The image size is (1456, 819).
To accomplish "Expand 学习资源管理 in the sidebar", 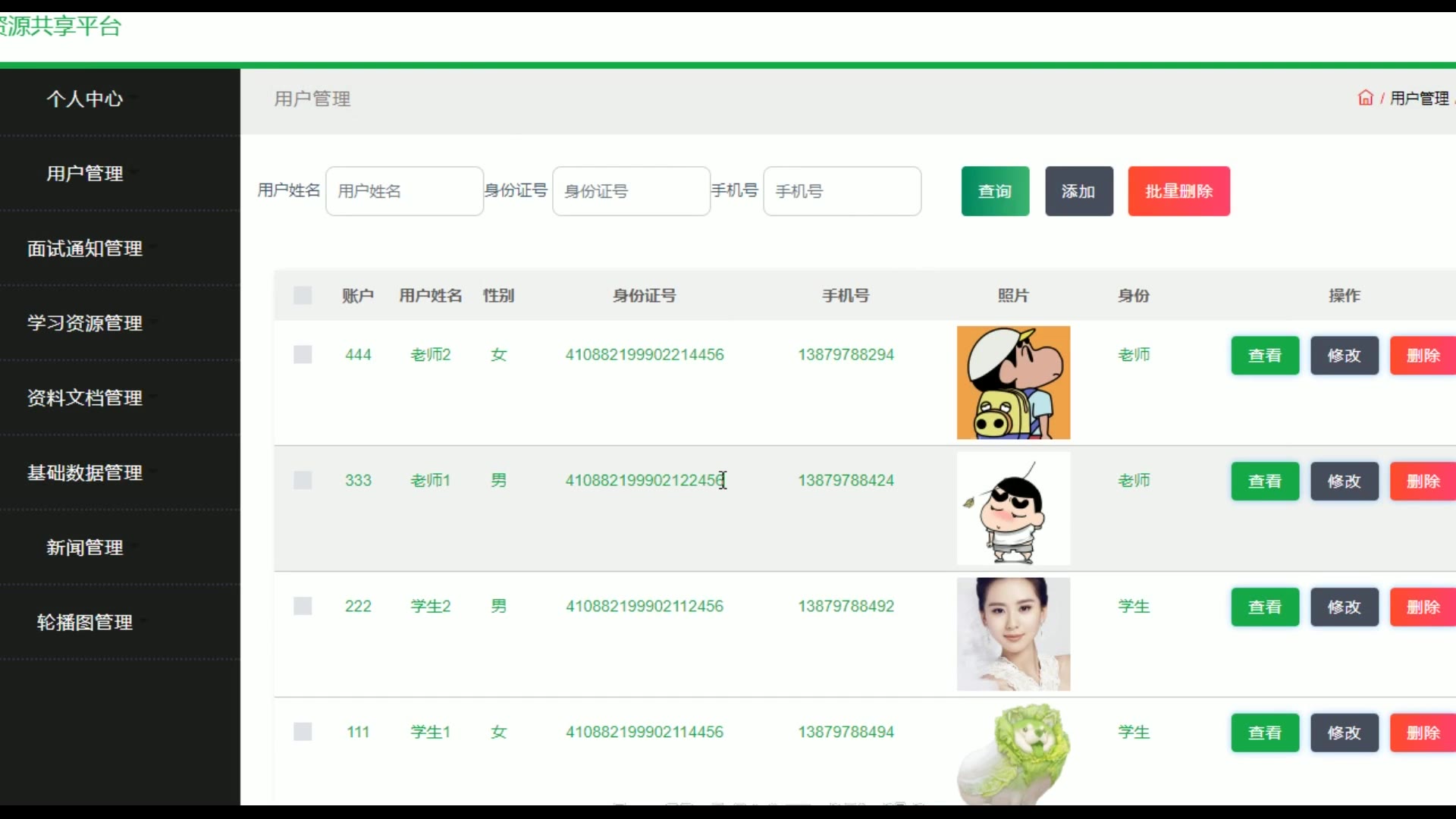I will [x=85, y=323].
